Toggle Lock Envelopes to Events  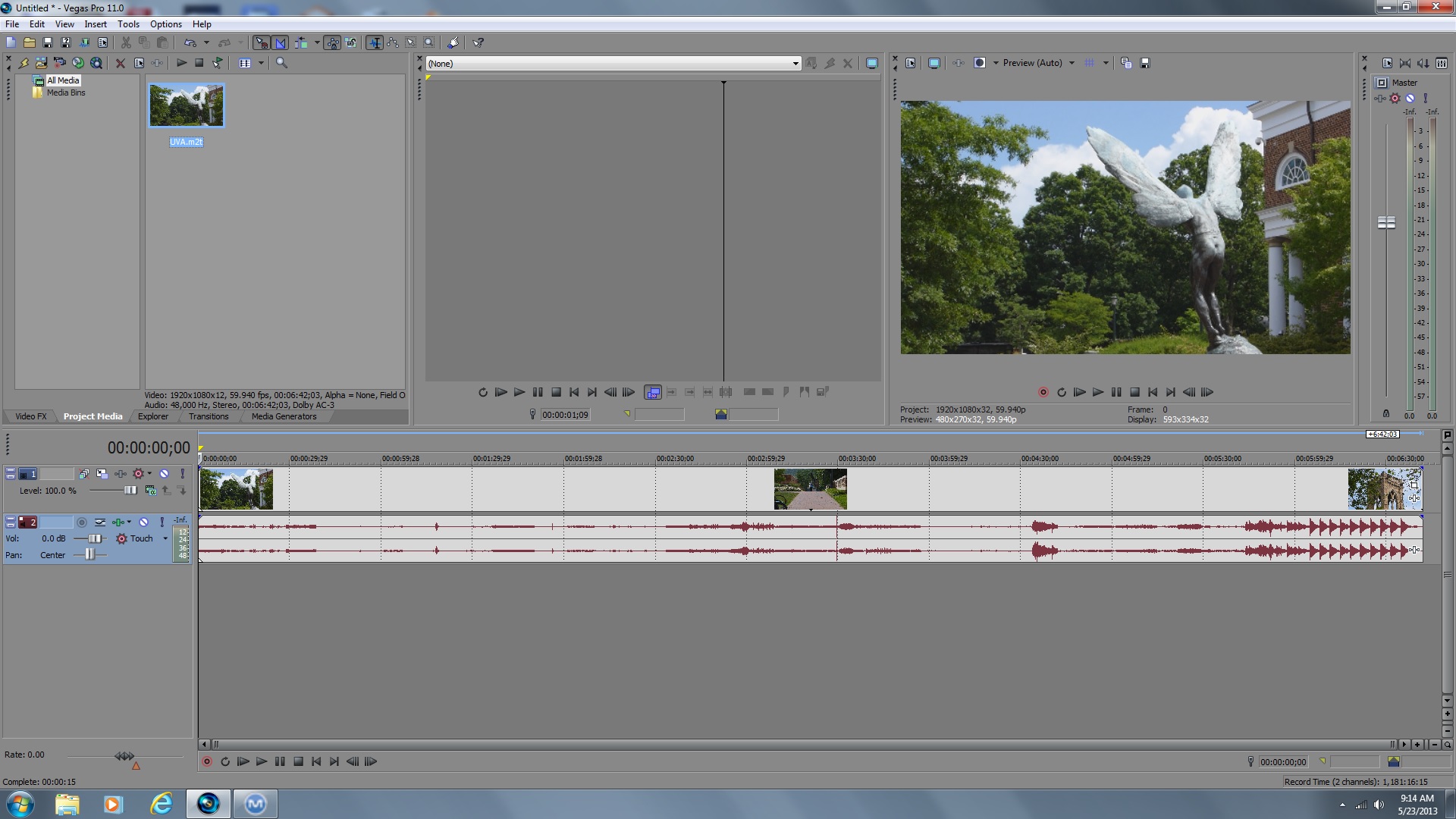(x=333, y=42)
